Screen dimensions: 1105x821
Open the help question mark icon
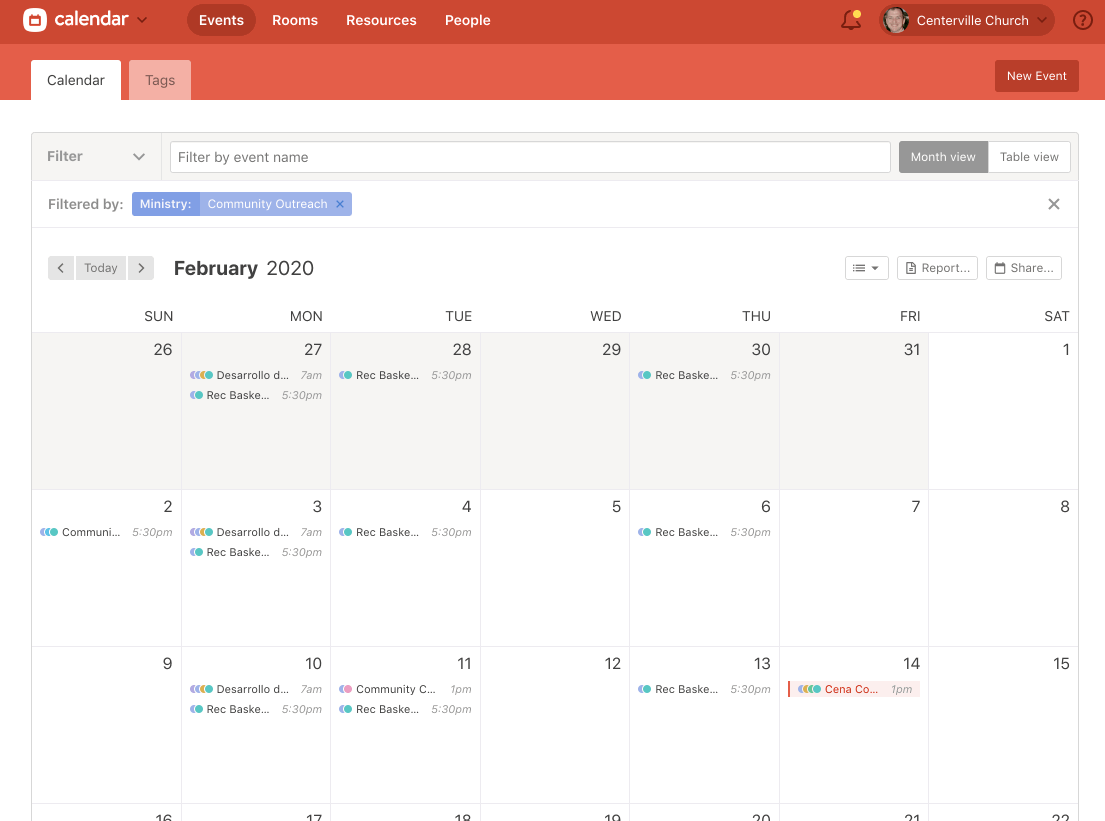[1082, 20]
